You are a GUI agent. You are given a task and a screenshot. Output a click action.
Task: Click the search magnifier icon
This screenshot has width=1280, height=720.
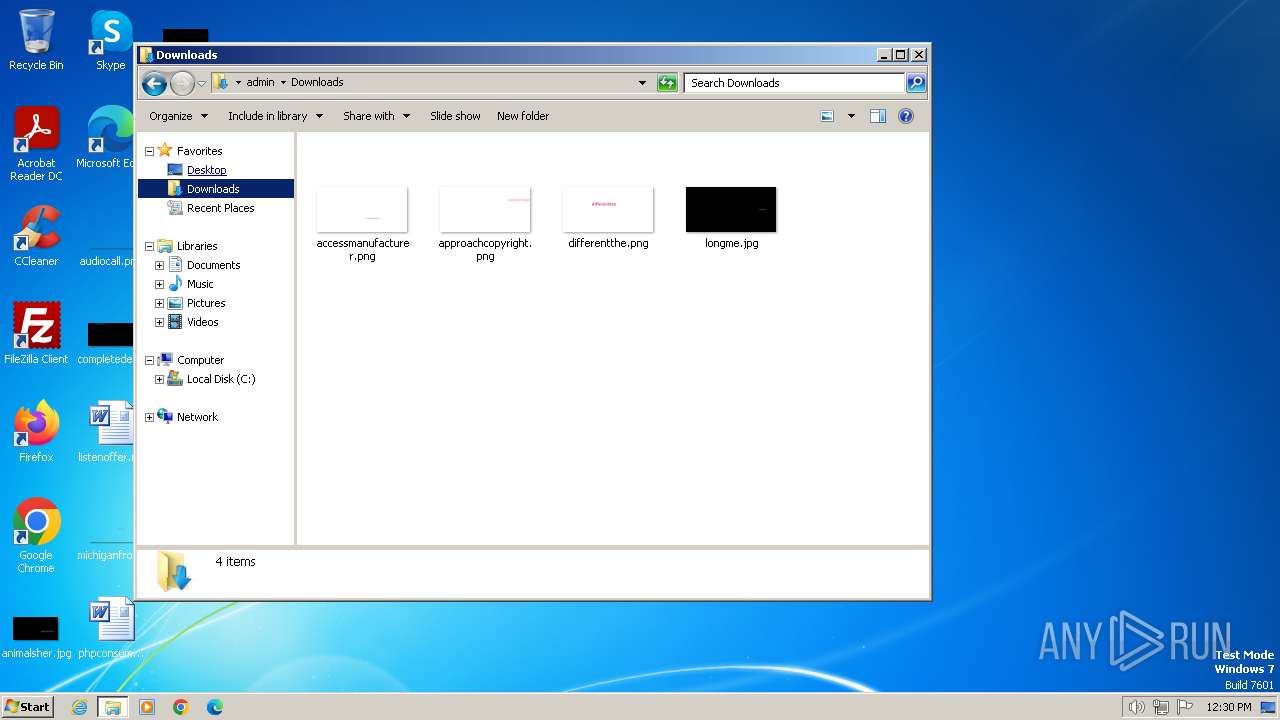point(915,83)
